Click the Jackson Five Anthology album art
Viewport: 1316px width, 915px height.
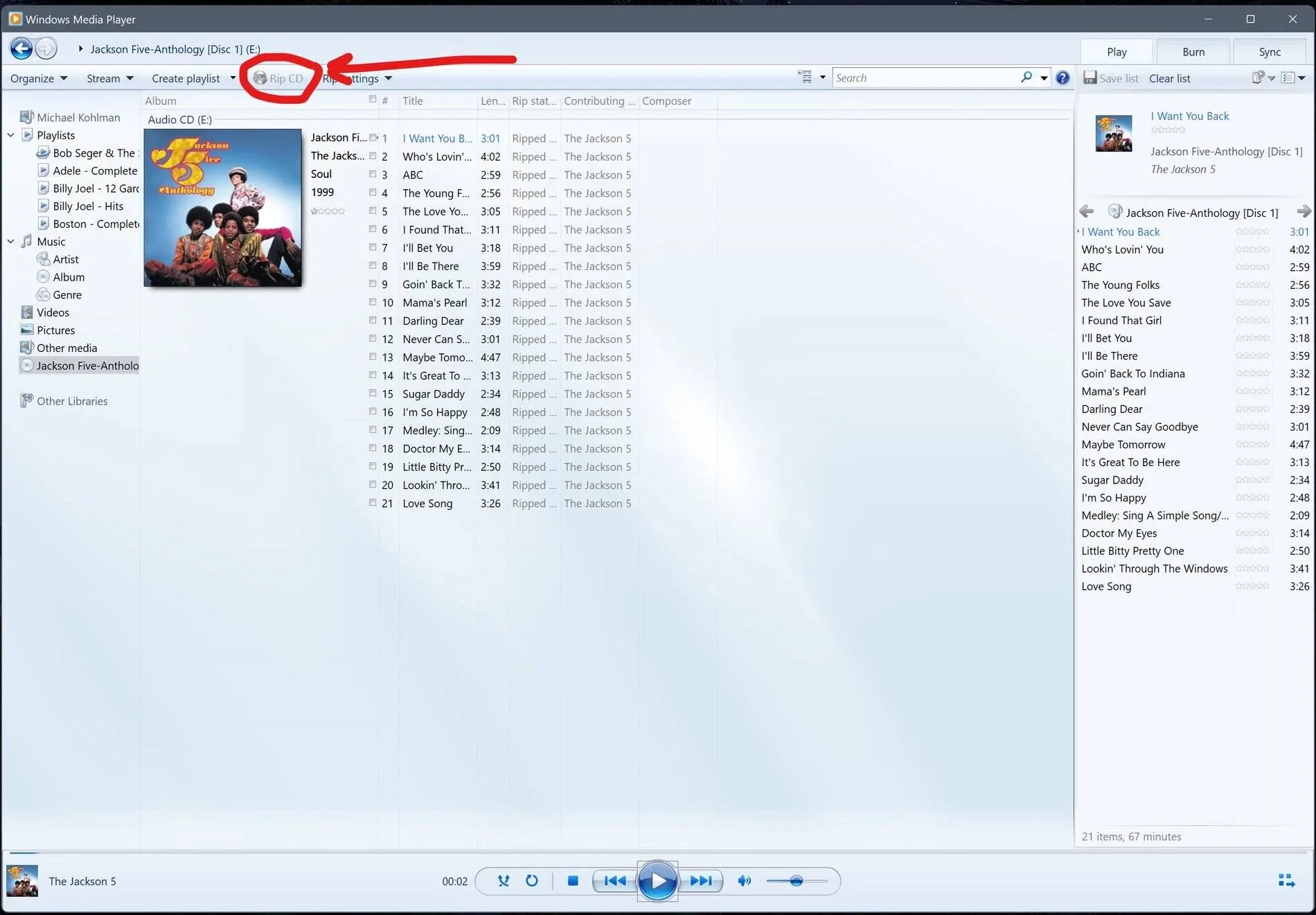pyautogui.click(x=222, y=208)
